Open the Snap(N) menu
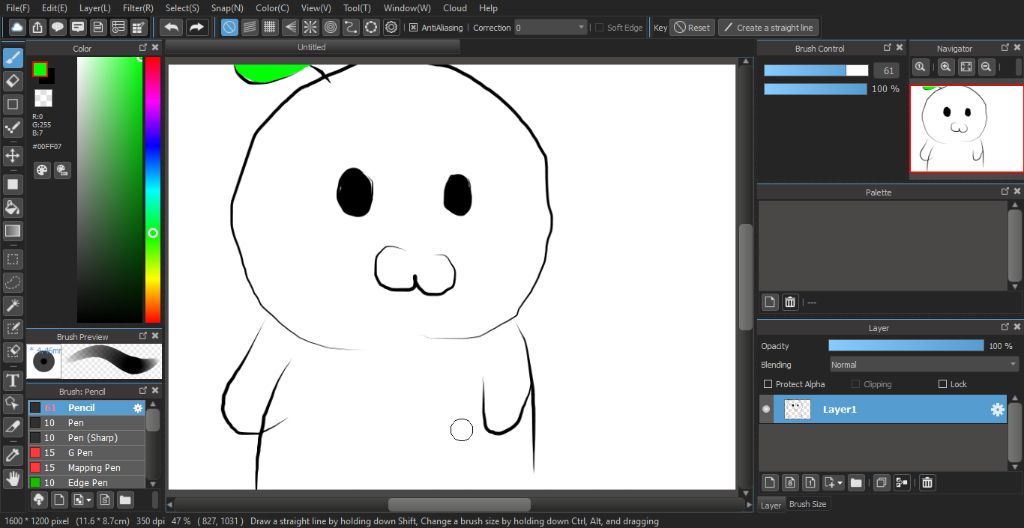Screen dimensions: 1024x528 pos(227,8)
